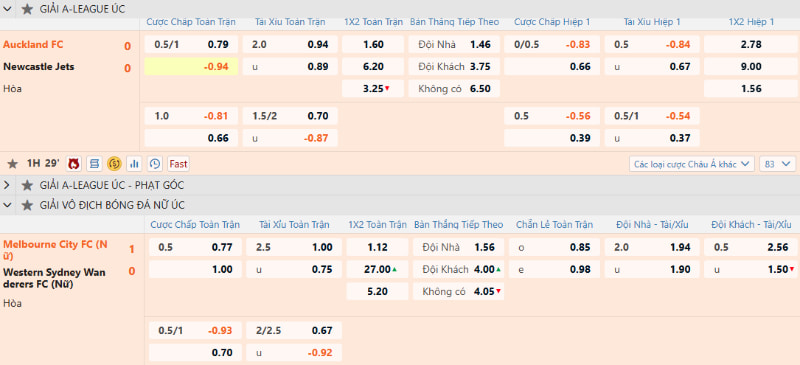Collapse the Giải A-League Úc section
Viewport: 800px width, 365px height.
[x=7, y=9]
